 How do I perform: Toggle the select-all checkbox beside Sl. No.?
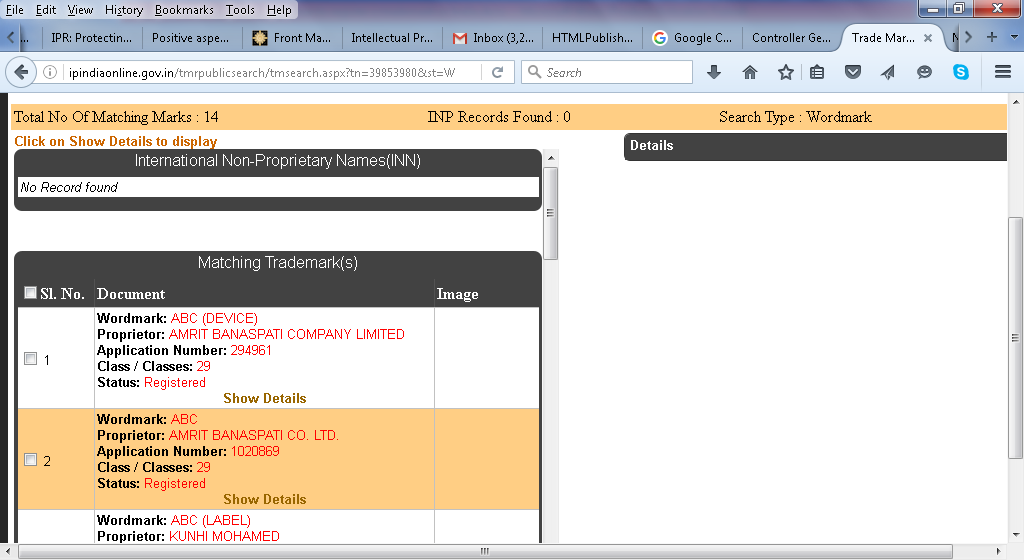(x=30, y=293)
